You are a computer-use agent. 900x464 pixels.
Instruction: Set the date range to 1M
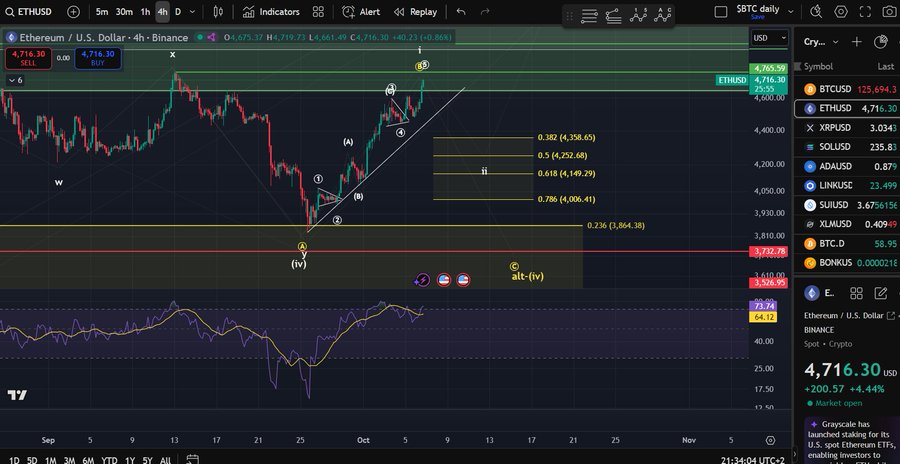pos(51,460)
